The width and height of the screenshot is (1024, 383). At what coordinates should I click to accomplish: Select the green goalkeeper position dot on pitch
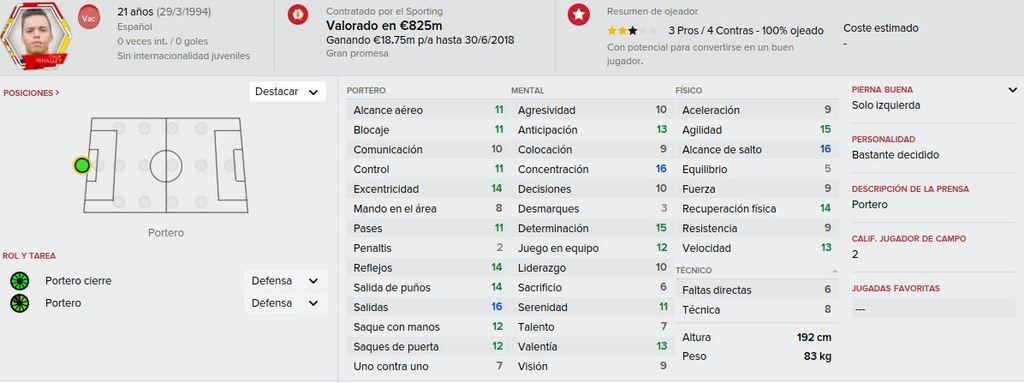click(82, 165)
